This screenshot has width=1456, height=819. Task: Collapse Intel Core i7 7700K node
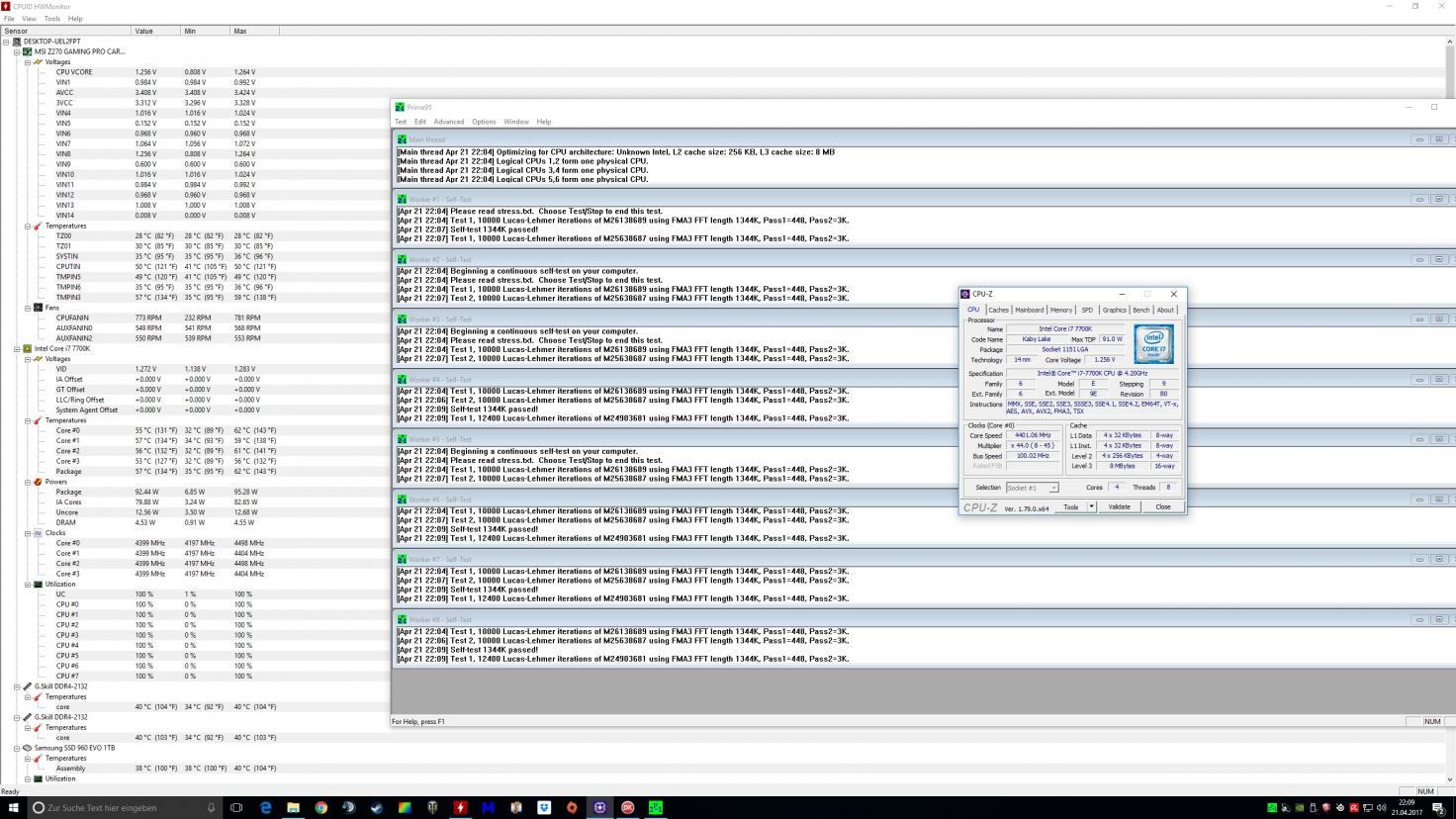17,348
